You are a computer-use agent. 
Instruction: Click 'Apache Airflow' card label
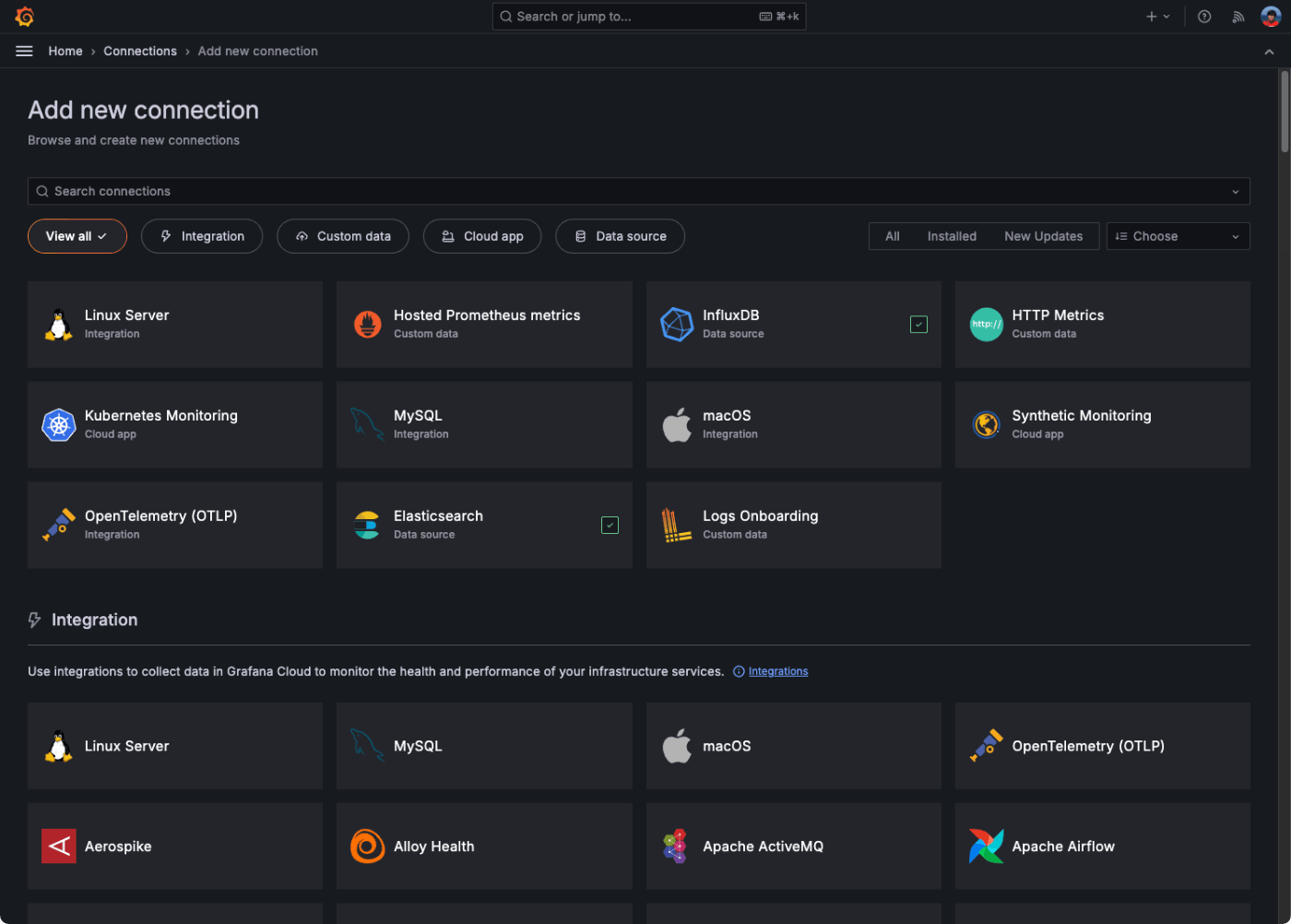(1063, 847)
